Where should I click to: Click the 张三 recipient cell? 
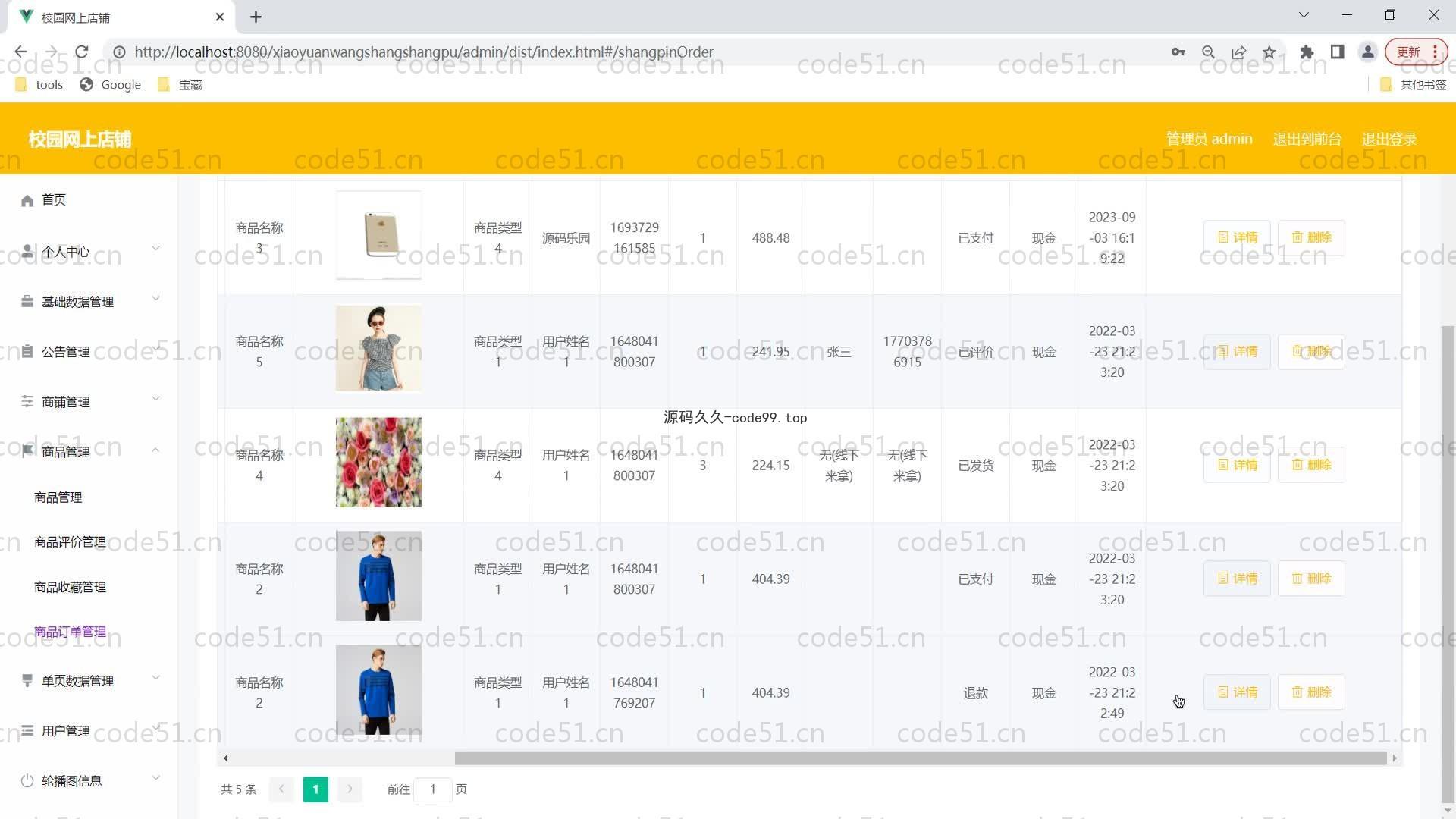coord(839,352)
